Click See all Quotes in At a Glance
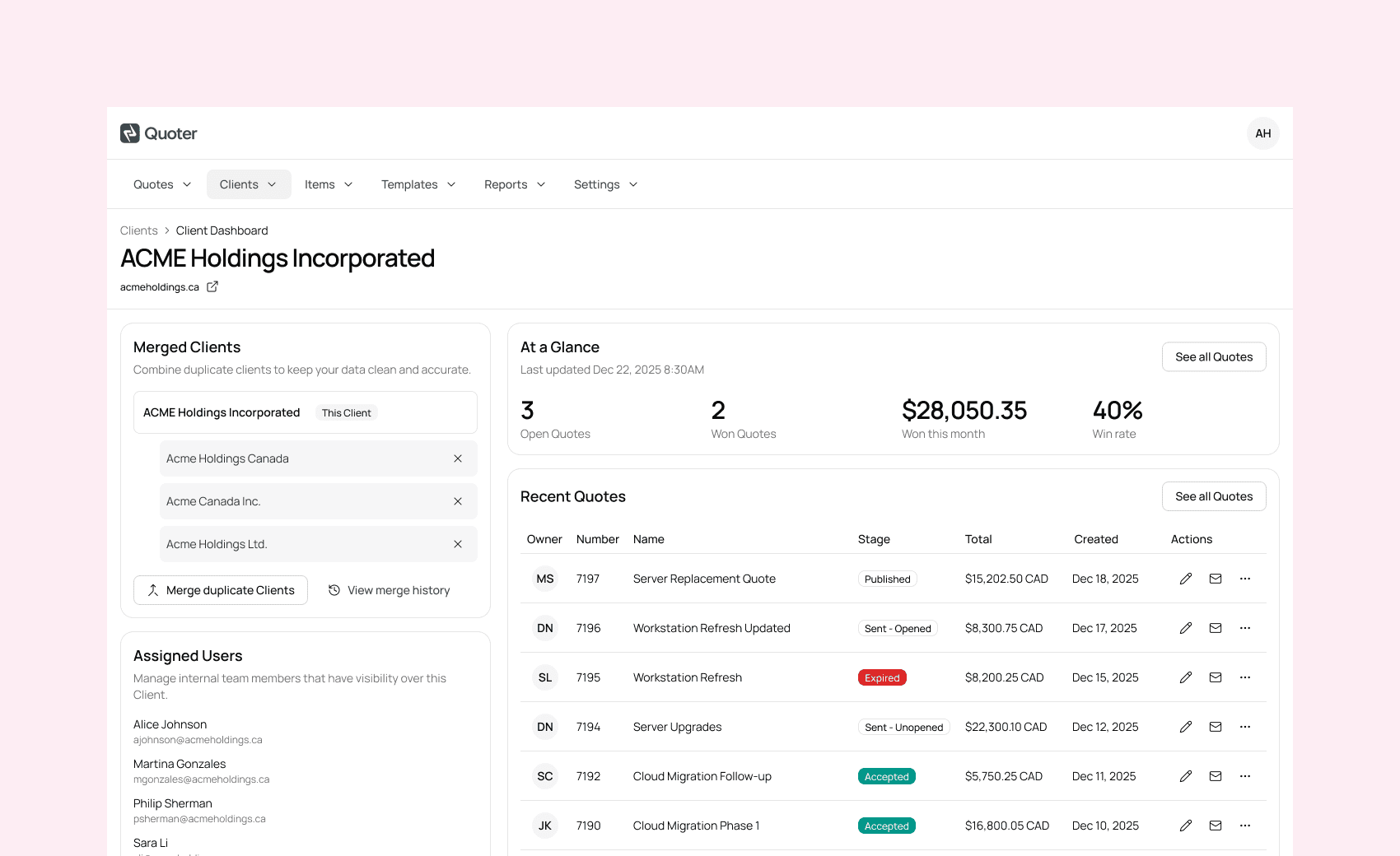1400x856 pixels. (x=1214, y=356)
